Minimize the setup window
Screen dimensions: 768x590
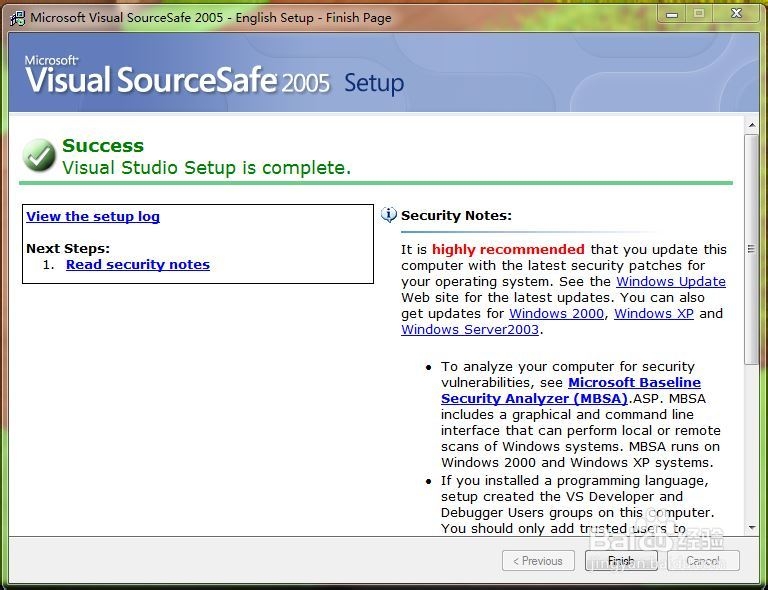point(672,14)
